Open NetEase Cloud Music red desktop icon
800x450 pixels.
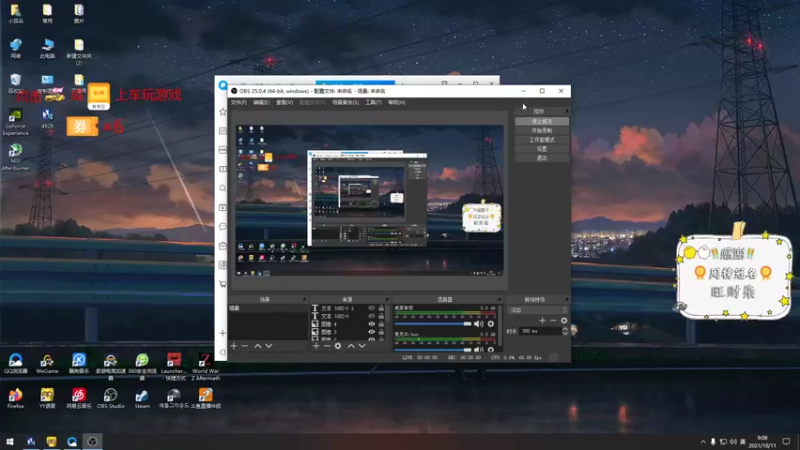pos(79,398)
